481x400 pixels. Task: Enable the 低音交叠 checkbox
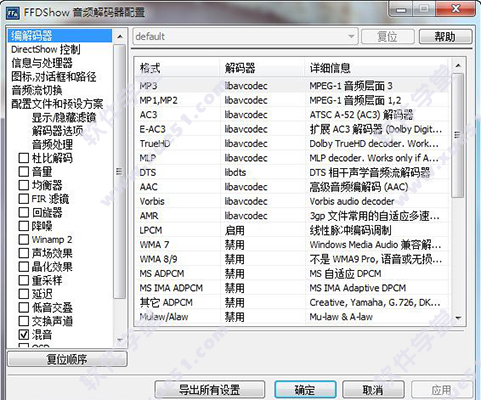click(x=24, y=307)
